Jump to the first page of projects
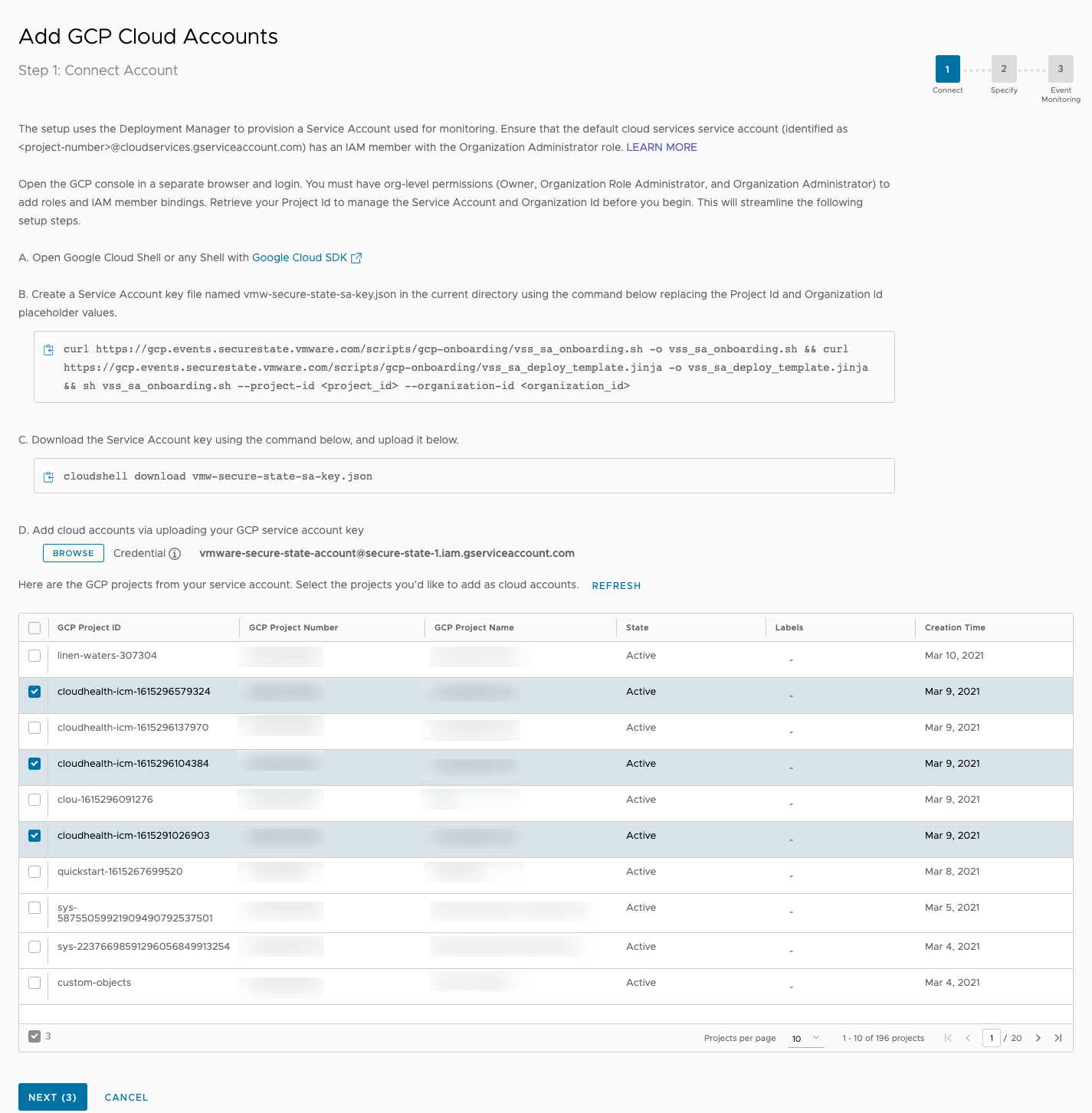The width and height of the screenshot is (1092, 1113). [948, 1038]
